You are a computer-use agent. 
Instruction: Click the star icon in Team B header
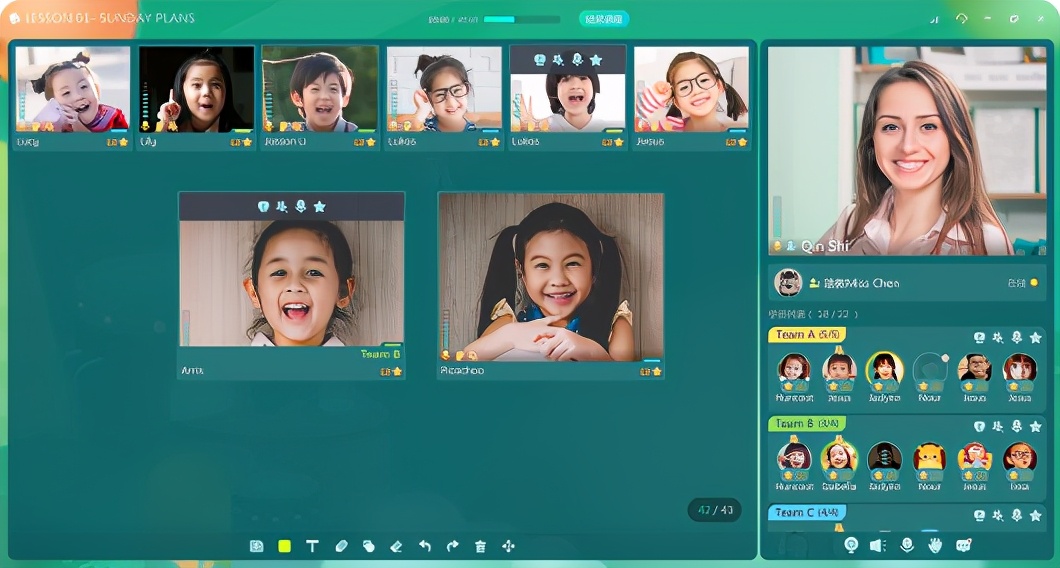(1035, 426)
